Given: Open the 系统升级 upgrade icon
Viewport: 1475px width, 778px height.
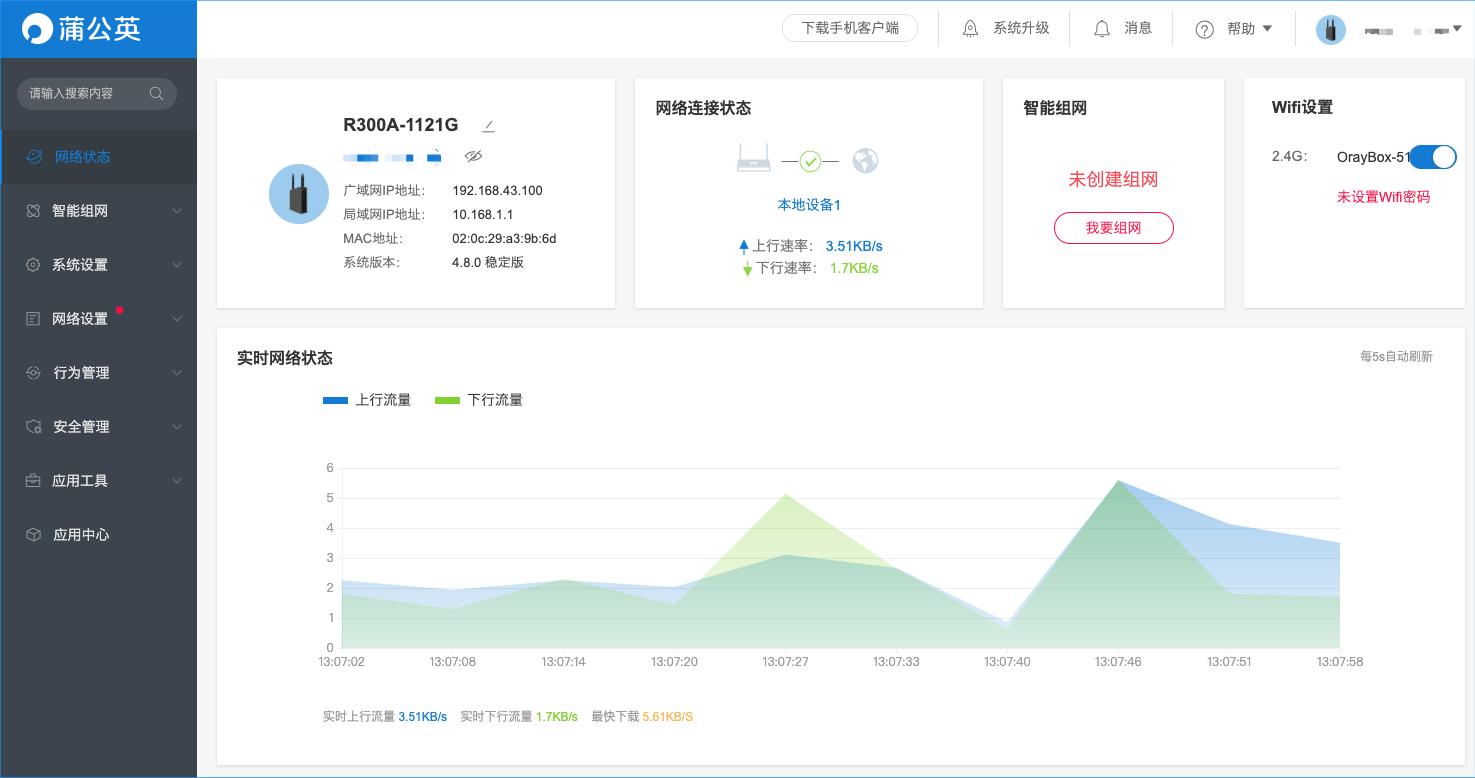Looking at the screenshot, I should tap(970, 28).
